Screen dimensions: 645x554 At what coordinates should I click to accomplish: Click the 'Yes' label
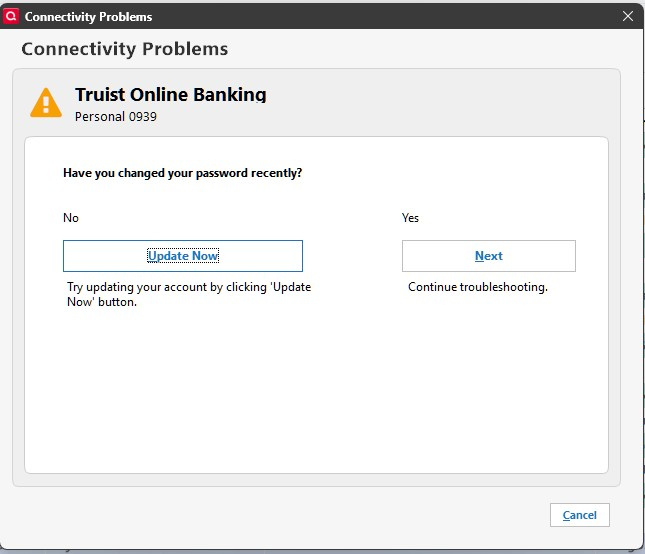pyautogui.click(x=410, y=218)
